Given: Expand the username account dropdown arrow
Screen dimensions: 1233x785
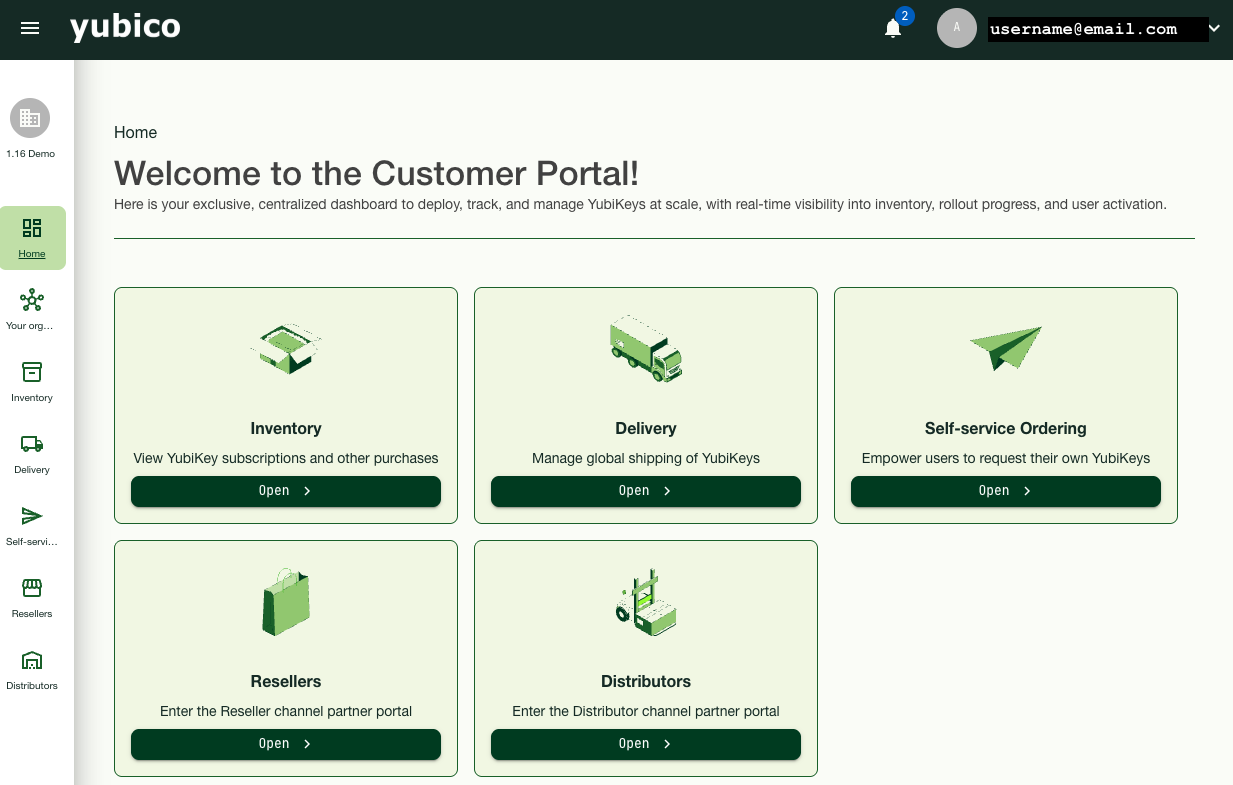Looking at the screenshot, I should [x=1214, y=29].
